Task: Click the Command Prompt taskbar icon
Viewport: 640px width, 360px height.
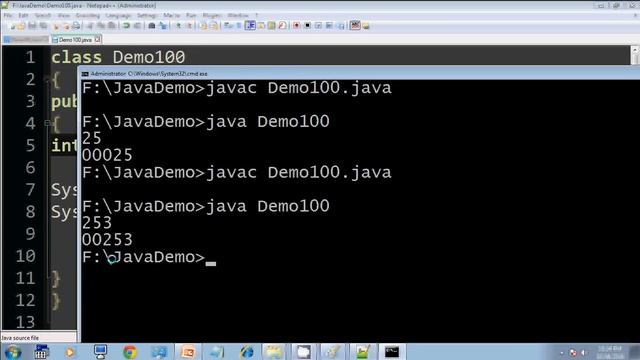Action: [392, 352]
